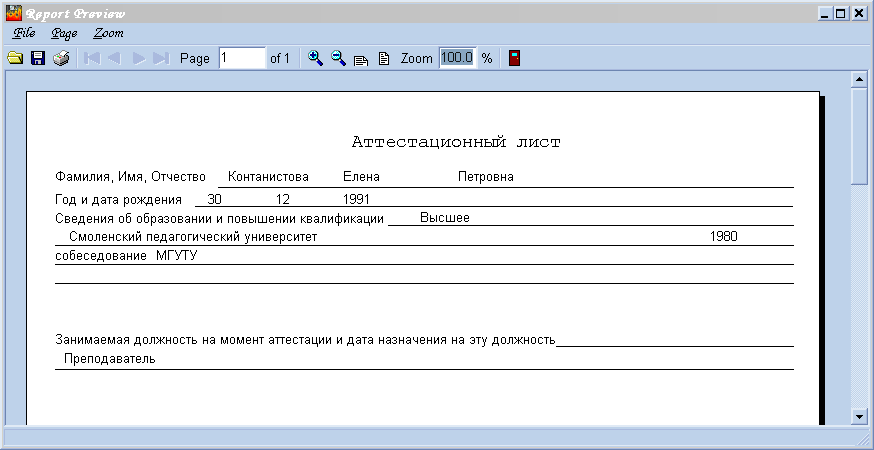Click the 'Сведения об образовании' label
874x450 pixels.
[x=220, y=219]
